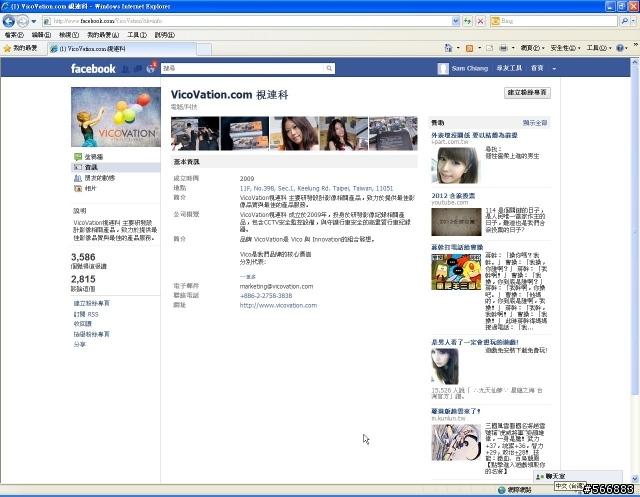Viewport: 640px width, 497px height.
Task: Open Facebook messages icon
Action: click(x=138, y=69)
